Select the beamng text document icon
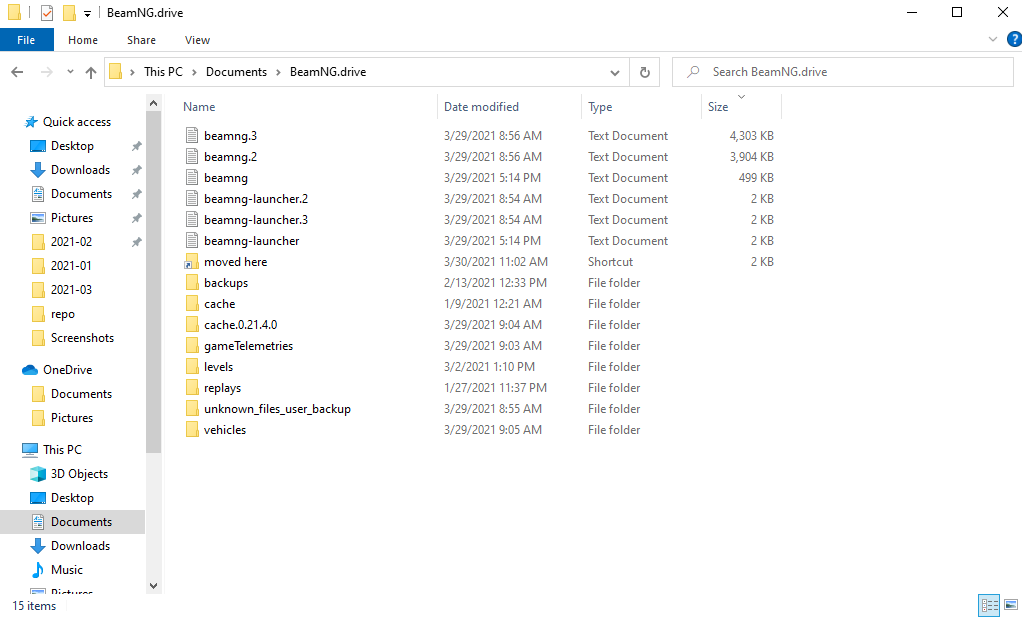Screen dimensions: 1022x618 pyautogui.click(x=192, y=177)
